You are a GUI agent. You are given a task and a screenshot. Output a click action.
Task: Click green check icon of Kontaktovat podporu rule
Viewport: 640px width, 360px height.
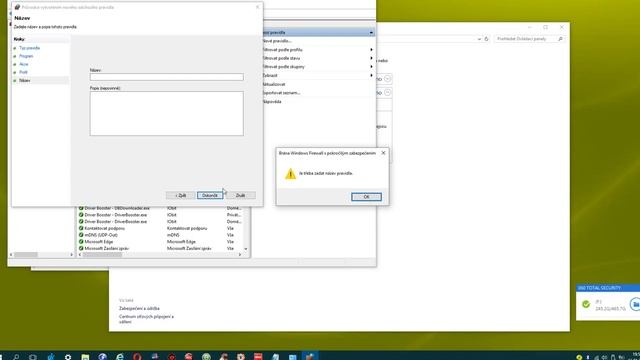point(81,228)
